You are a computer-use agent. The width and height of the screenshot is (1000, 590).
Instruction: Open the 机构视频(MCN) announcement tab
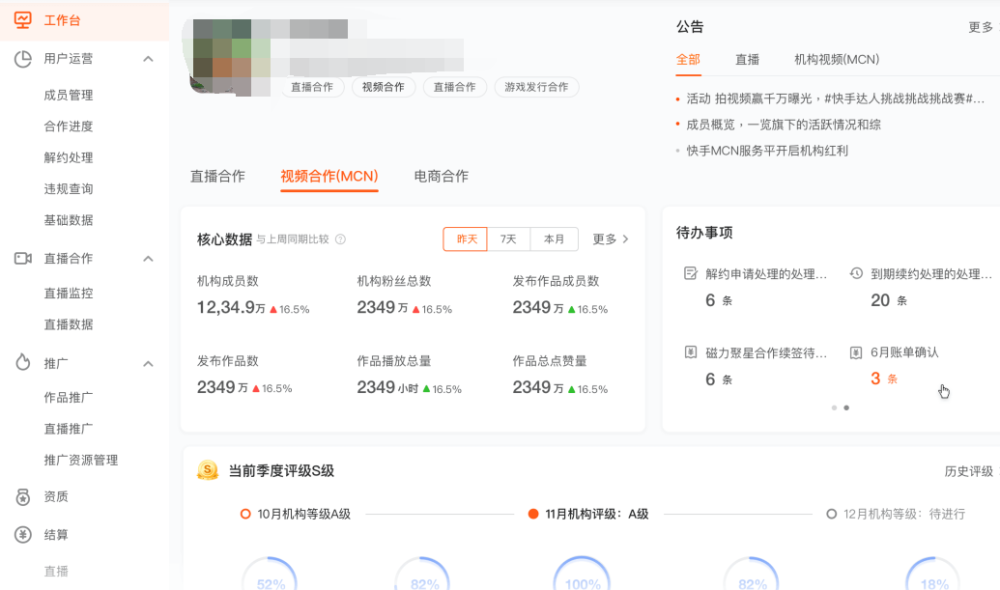click(836, 59)
